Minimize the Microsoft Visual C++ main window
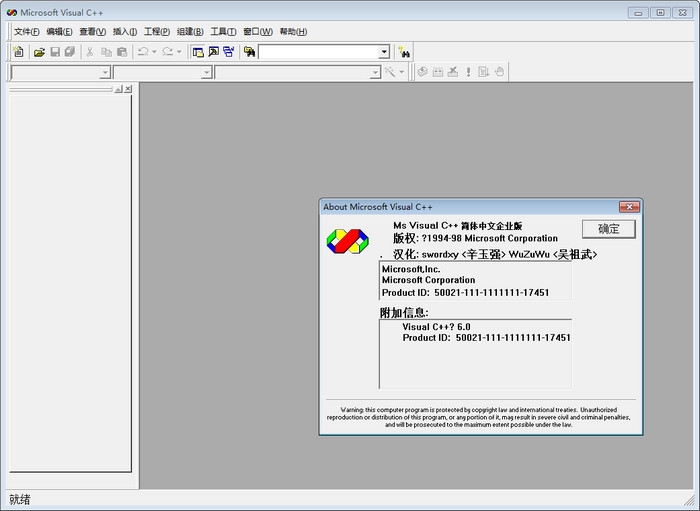This screenshot has width=700, height=511. (638, 12)
